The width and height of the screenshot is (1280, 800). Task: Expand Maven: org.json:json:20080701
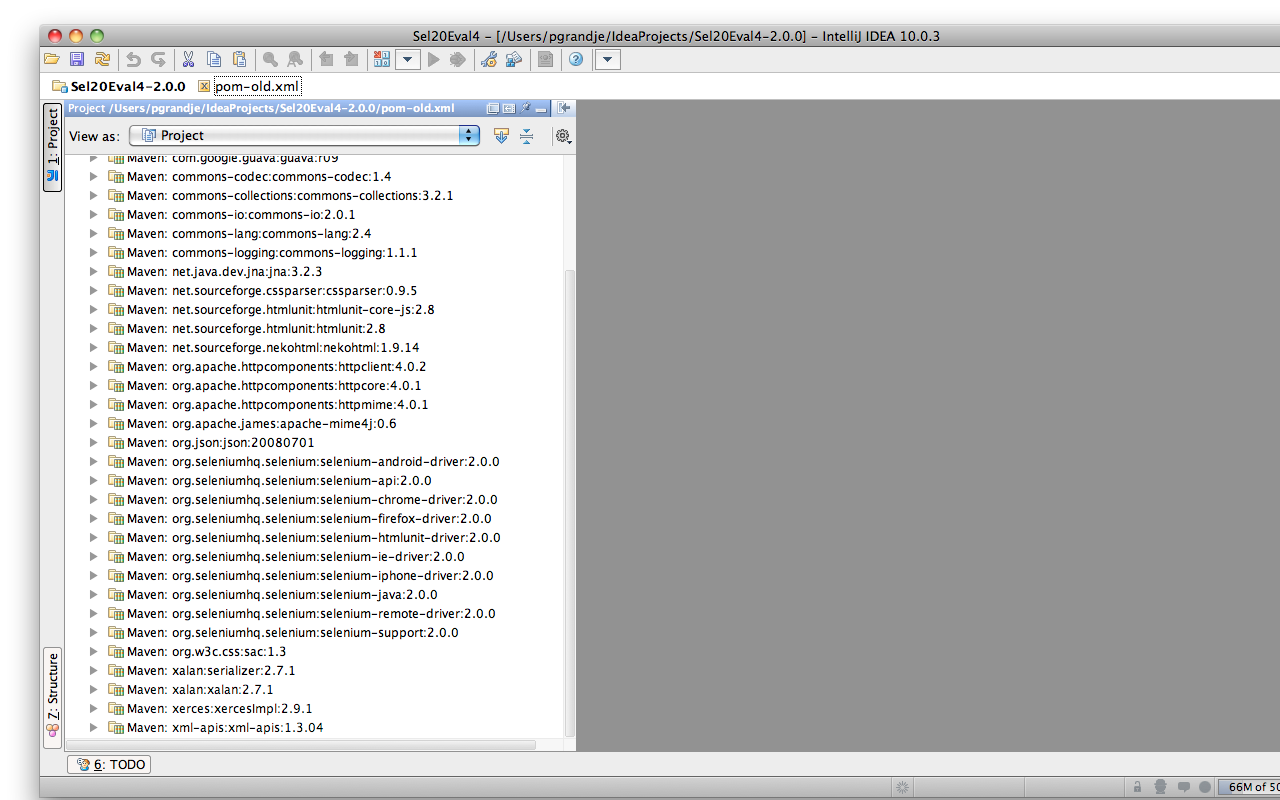pyautogui.click(x=94, y=442)
